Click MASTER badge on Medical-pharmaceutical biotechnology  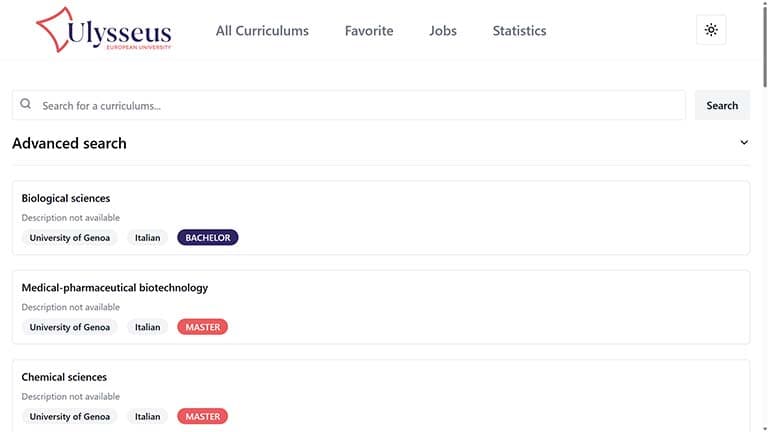pyautogui.click(x=202, y=327)
